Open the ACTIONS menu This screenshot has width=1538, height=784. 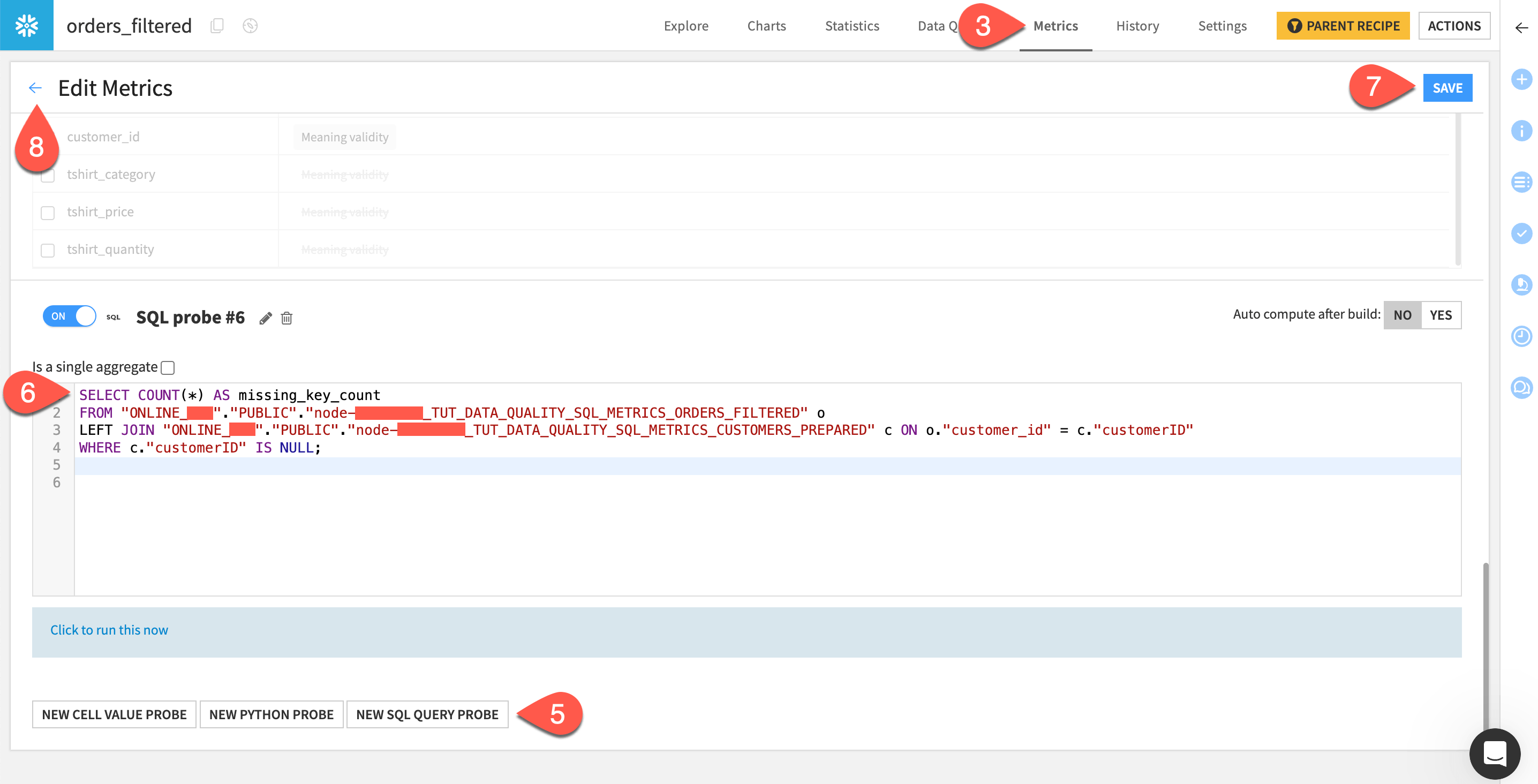(x=1454, y=26)
